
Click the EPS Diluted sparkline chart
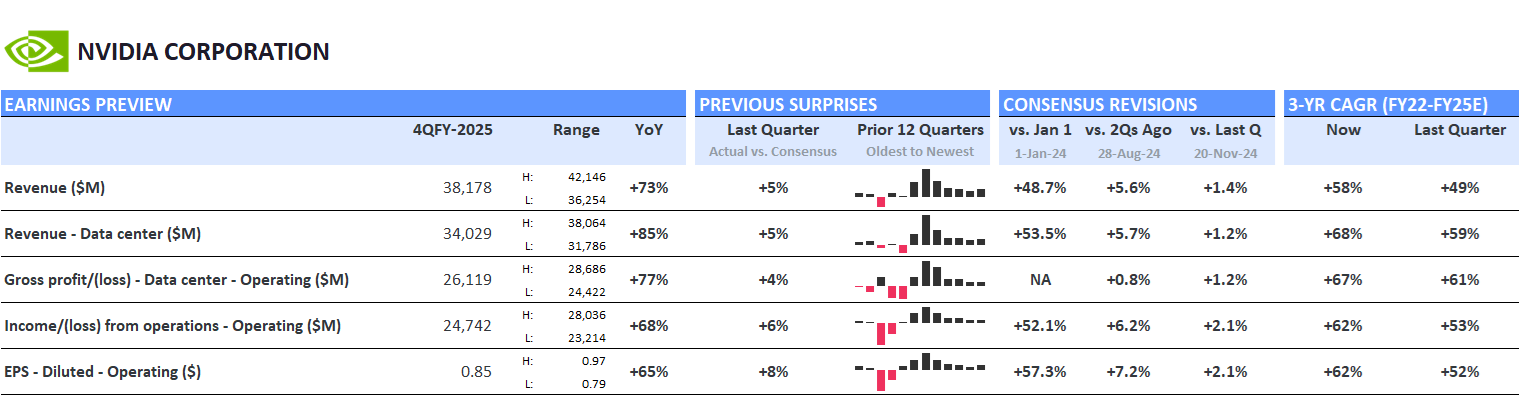tap(920, 371)
